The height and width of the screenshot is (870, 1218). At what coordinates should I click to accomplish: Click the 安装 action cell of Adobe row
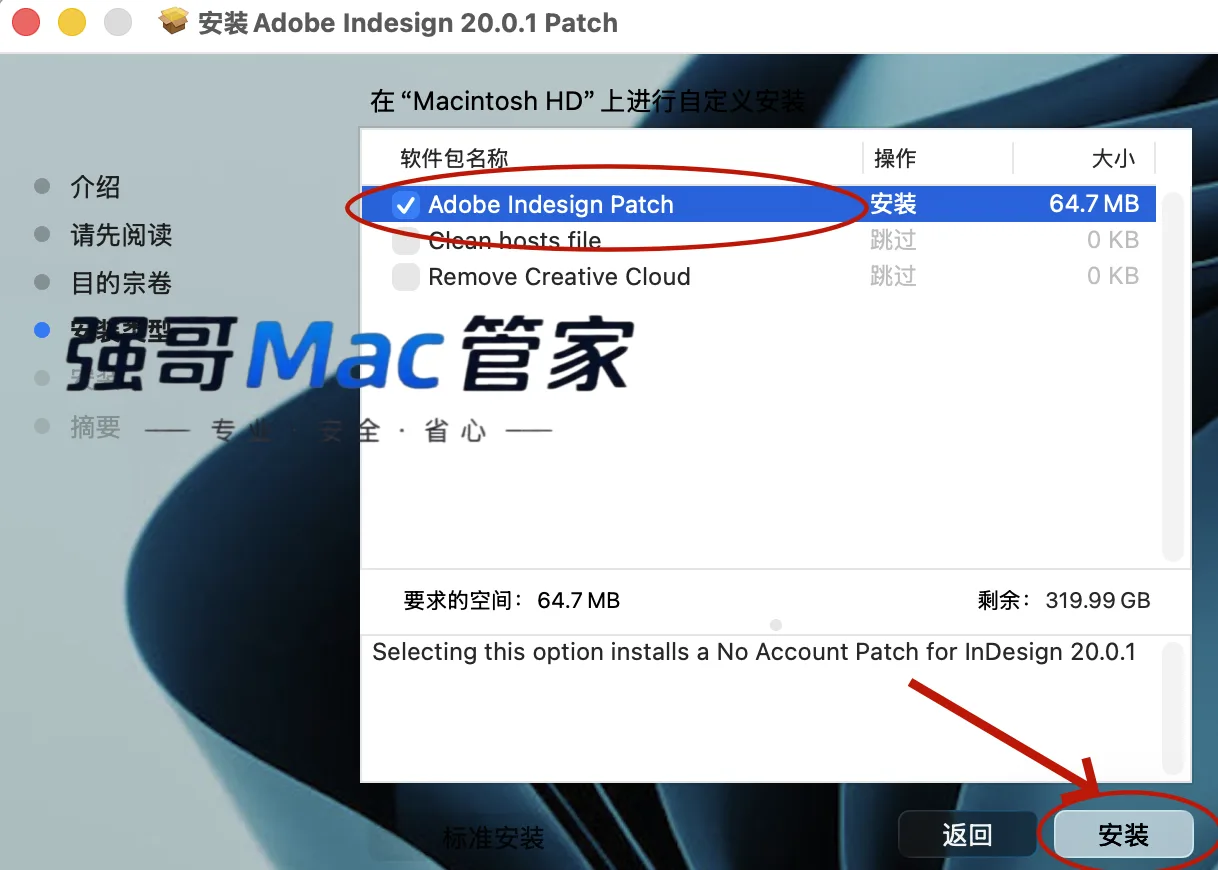(x=893, y=205)
